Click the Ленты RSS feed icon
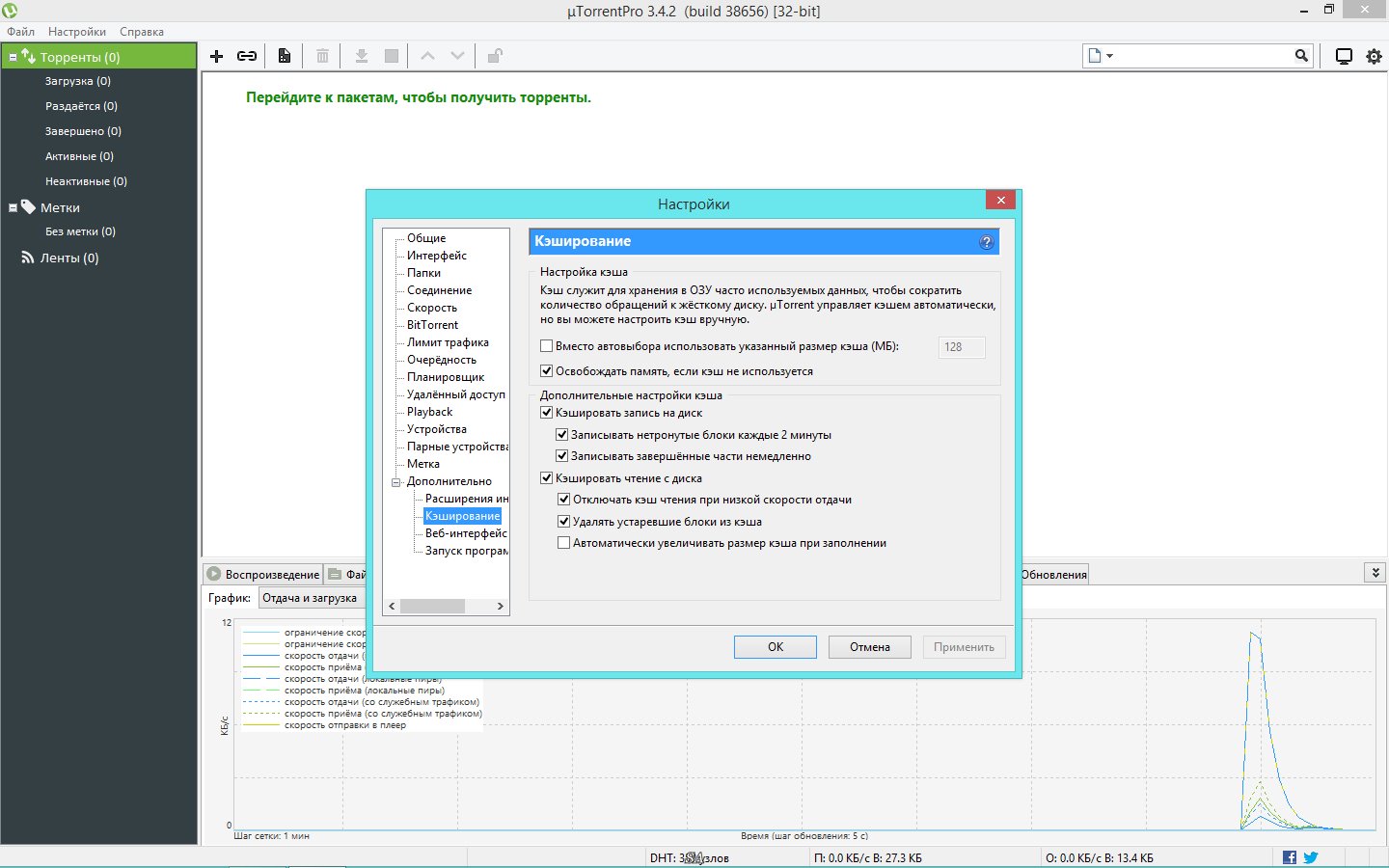 pos(28,258)
